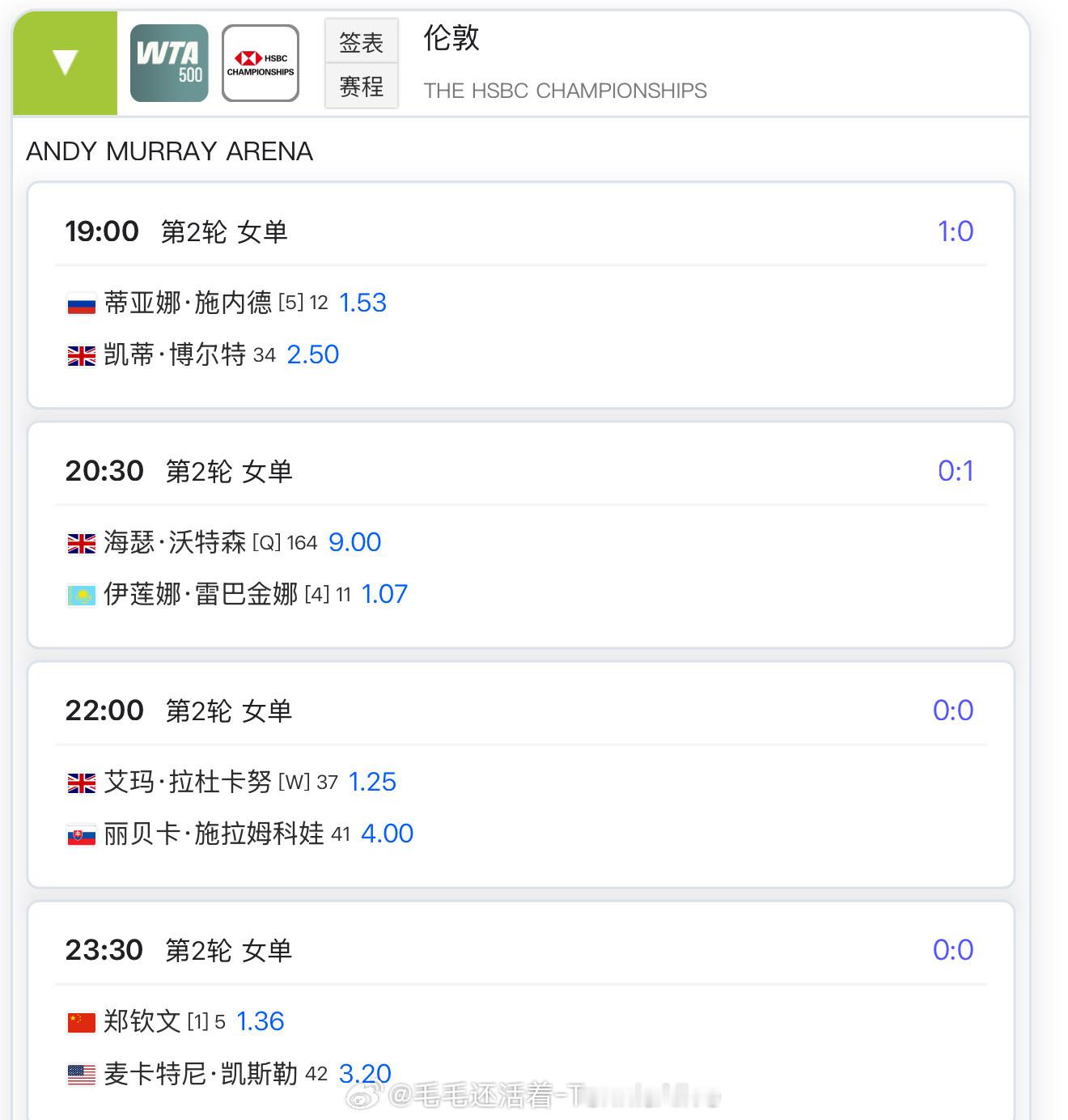Screen dimensions: 1068x1120
Task: Click the HSBC Championships logo icon
Action: click(x=261, y=63)
